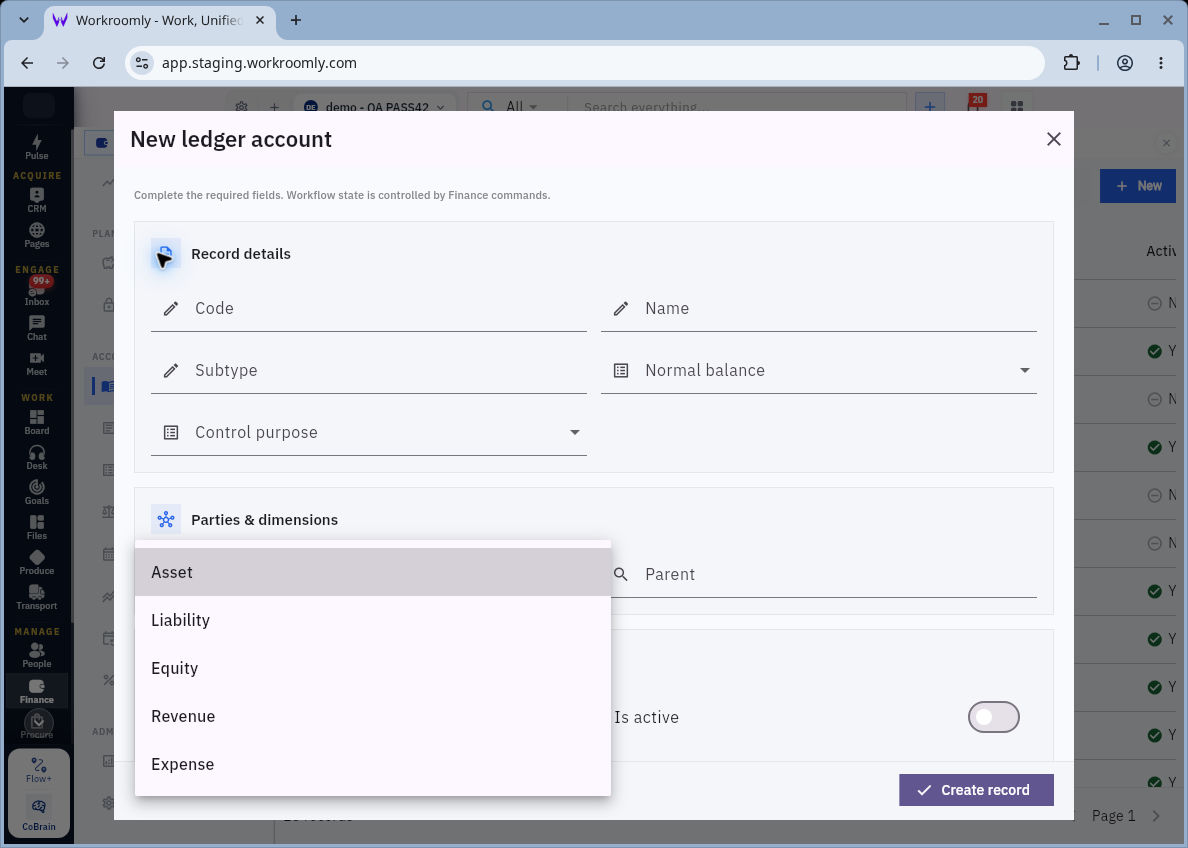Open the browser profile icon

(x=1125, y=63)
